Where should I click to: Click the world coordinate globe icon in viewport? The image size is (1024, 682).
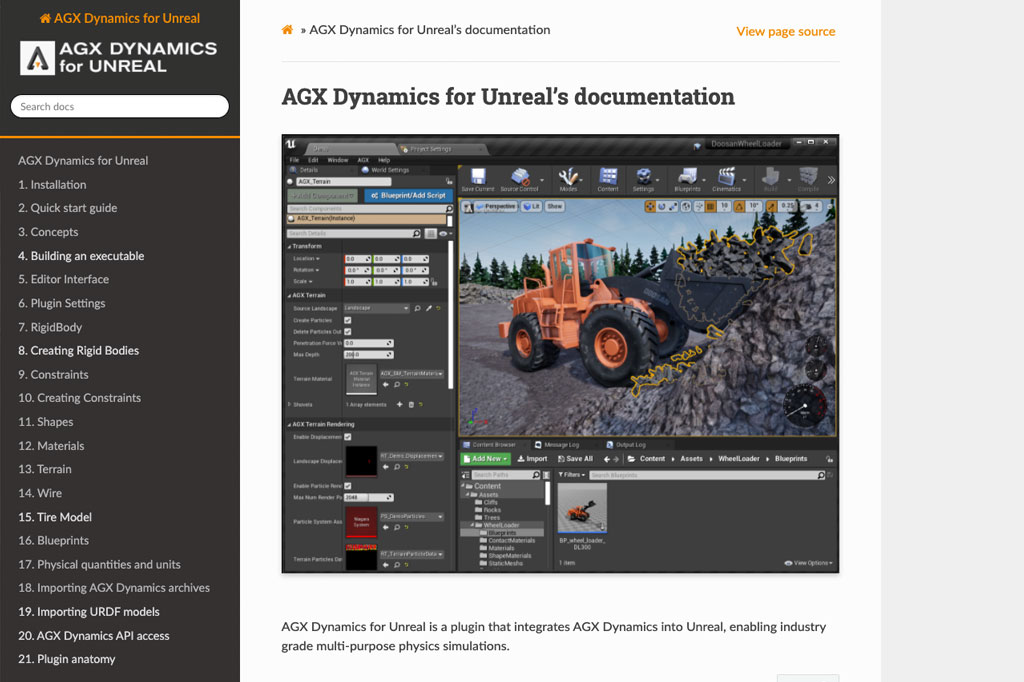[686, 206]
